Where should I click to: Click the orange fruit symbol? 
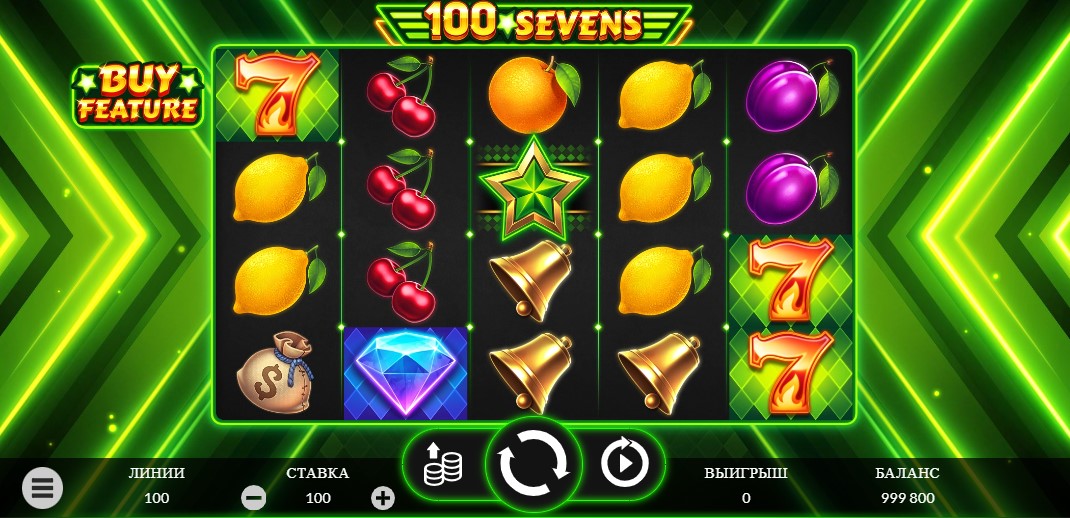[x=534, y=94]
